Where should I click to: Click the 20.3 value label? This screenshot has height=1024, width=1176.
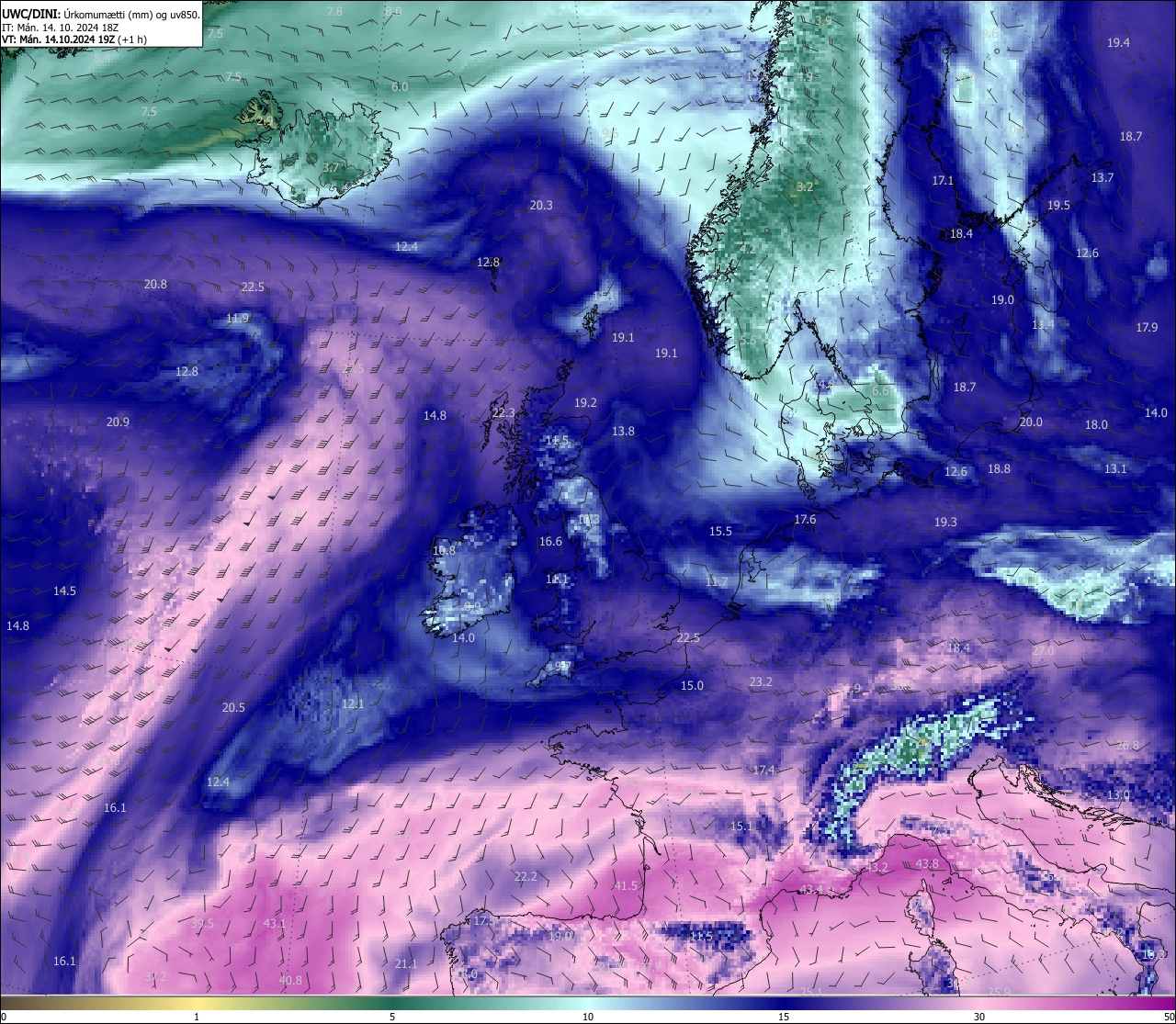pyautogui.click(x=541, y=205)
